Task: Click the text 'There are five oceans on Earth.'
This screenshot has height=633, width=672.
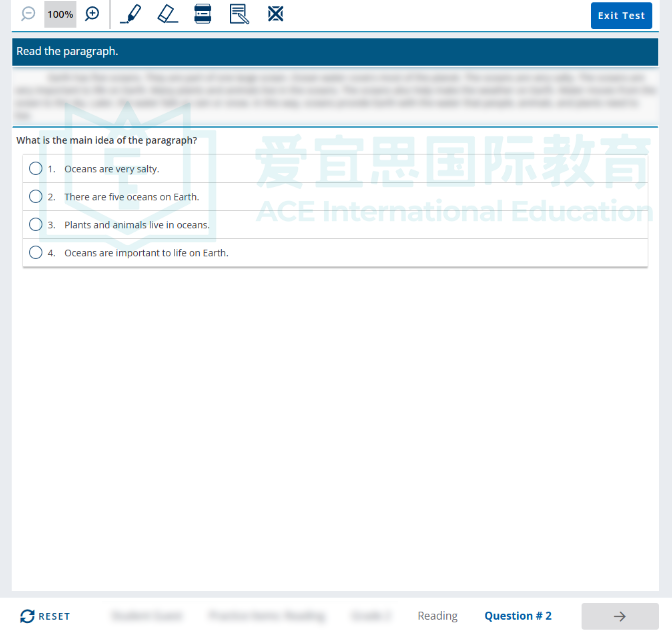Action: 132,197
